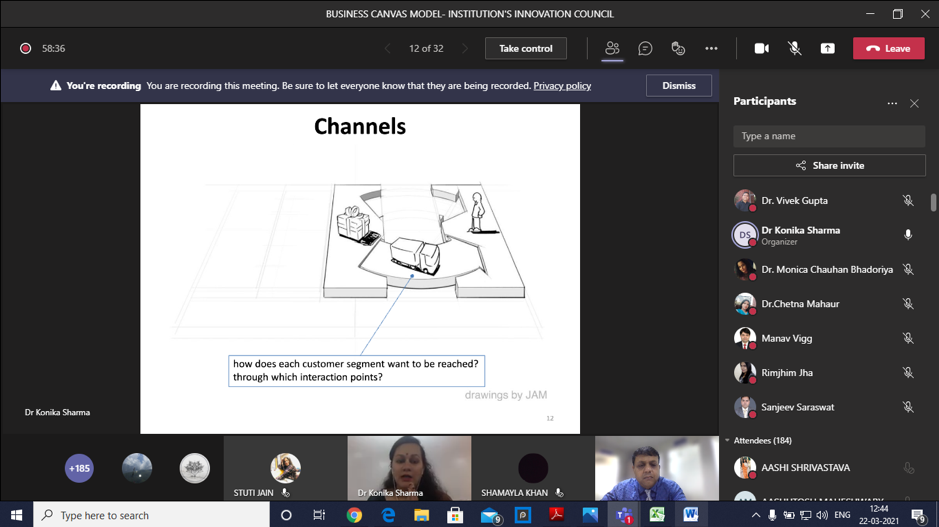Open the show participants icon
Image resolution: width=939 pixels, height=527 pixels.
click(612, 49)
